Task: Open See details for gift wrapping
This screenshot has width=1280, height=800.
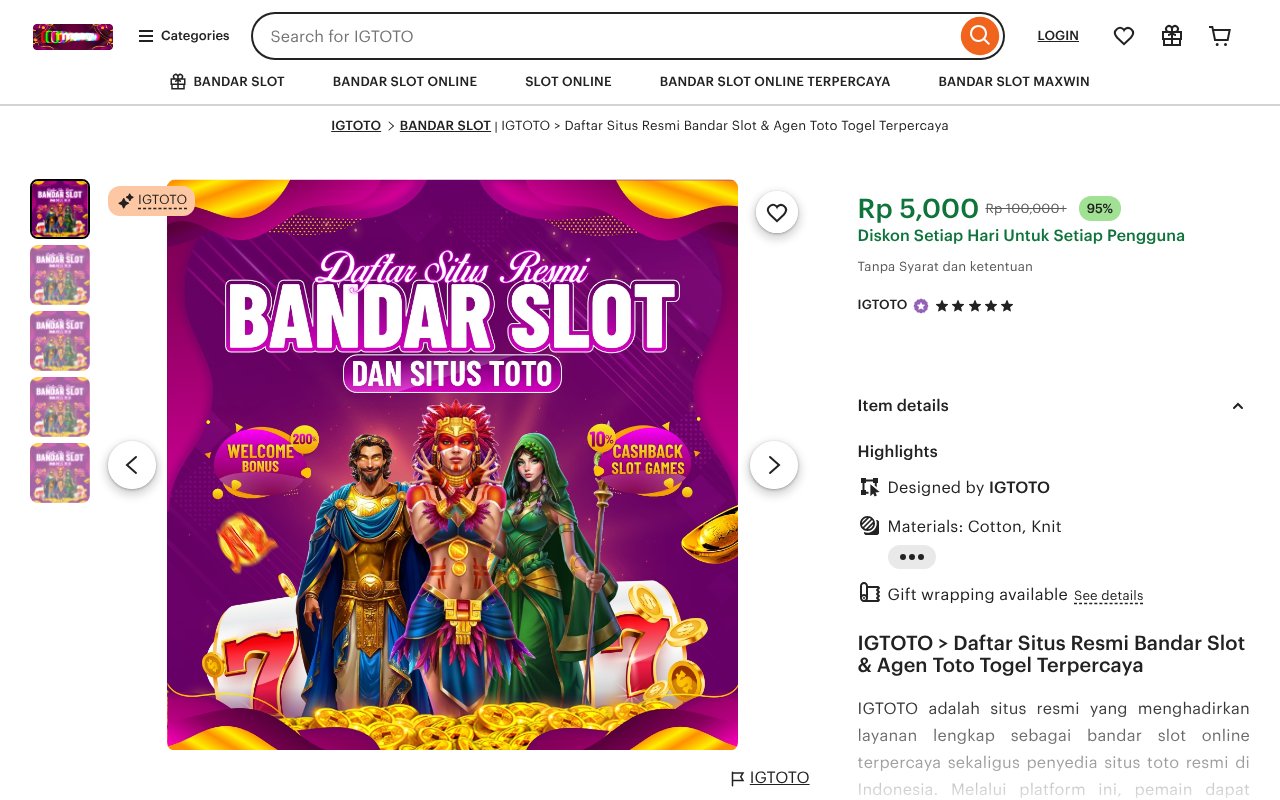Action: [1108, 595]
